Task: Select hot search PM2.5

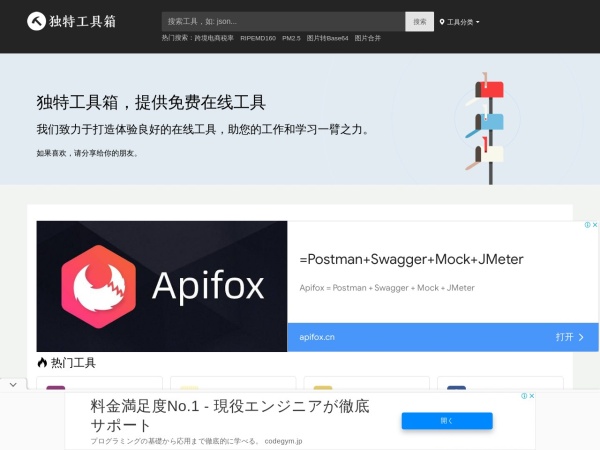Action: [x=291, y=38]
